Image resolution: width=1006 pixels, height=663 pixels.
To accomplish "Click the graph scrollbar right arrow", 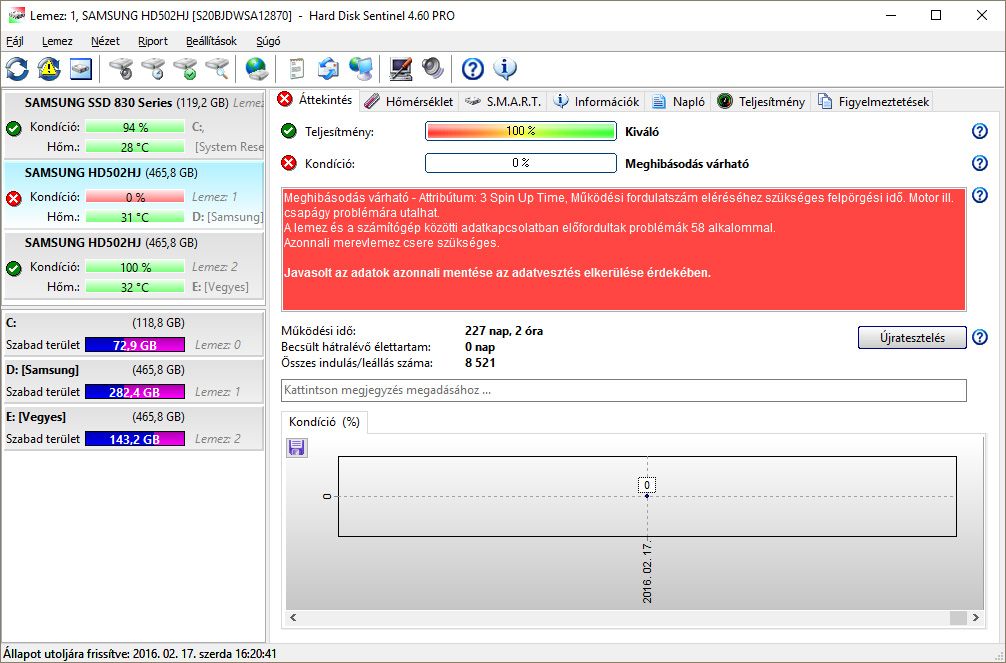I will [x=976, y=617].
